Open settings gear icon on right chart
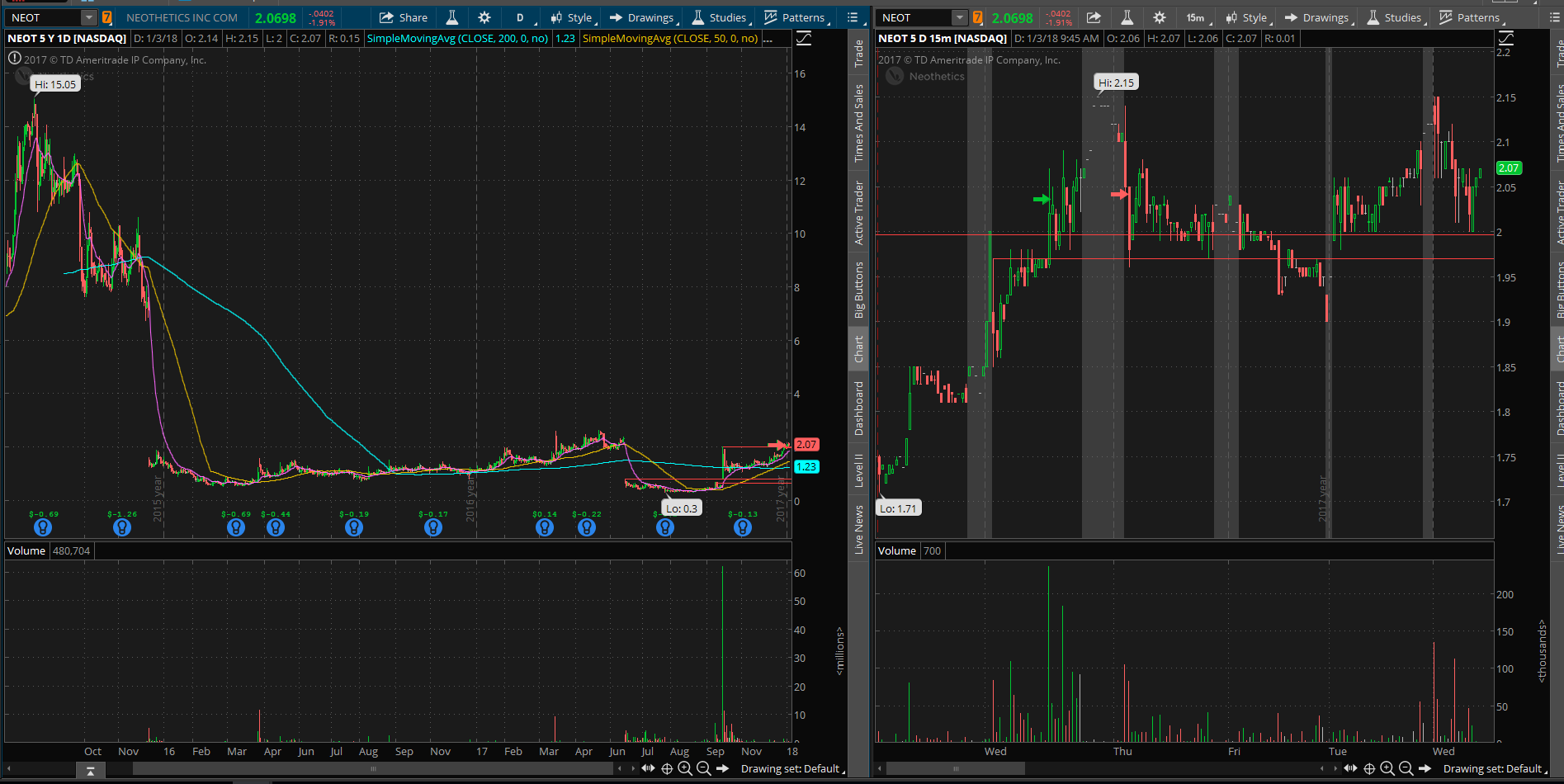1564x784 pixels. [x=1160, y=17]
